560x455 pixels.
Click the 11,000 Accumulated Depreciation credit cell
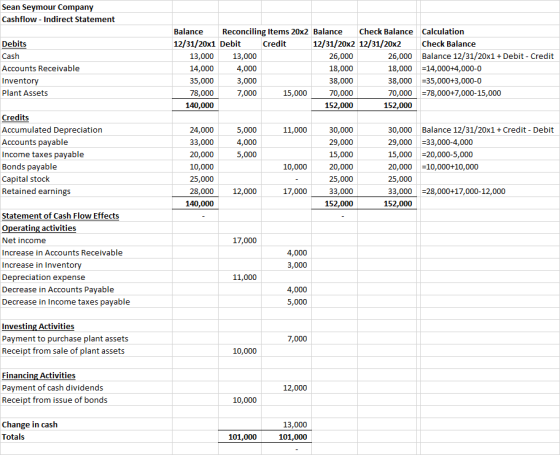(x=295, y=130)
